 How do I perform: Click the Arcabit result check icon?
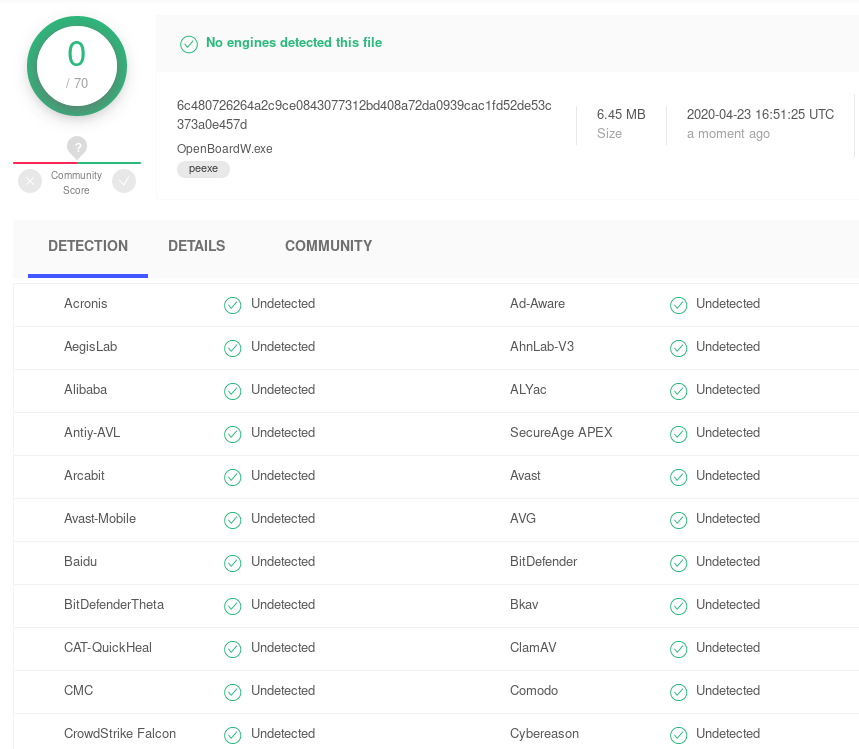tap(233, 477)
